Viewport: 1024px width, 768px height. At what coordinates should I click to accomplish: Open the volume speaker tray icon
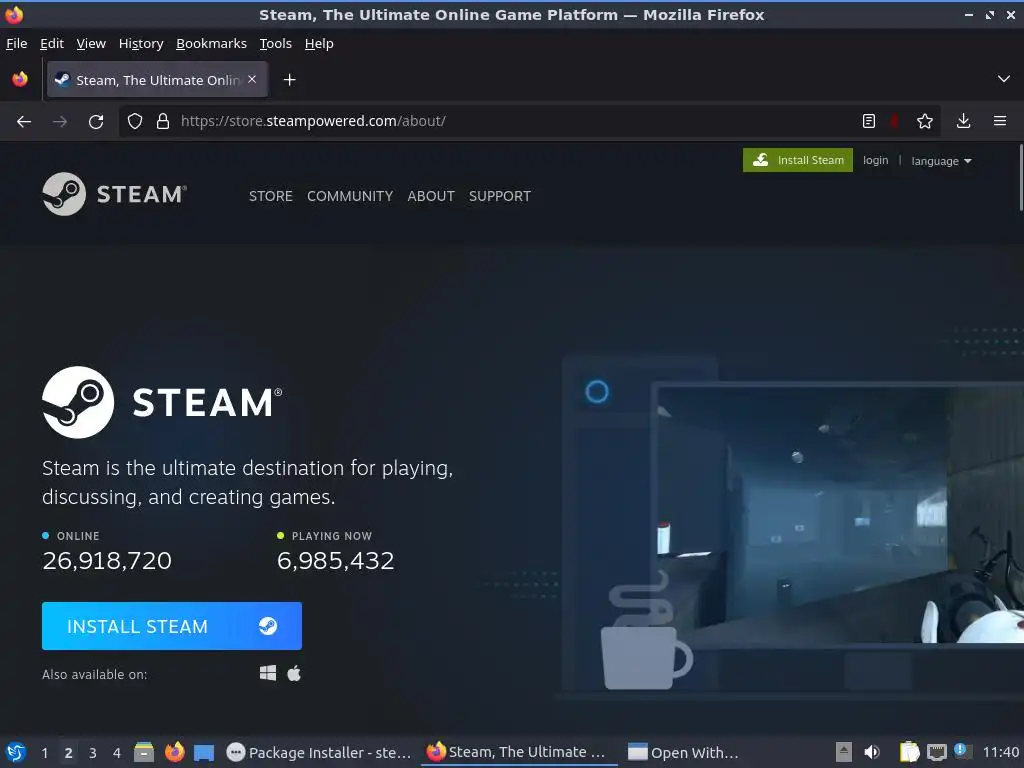click(872, 752)
